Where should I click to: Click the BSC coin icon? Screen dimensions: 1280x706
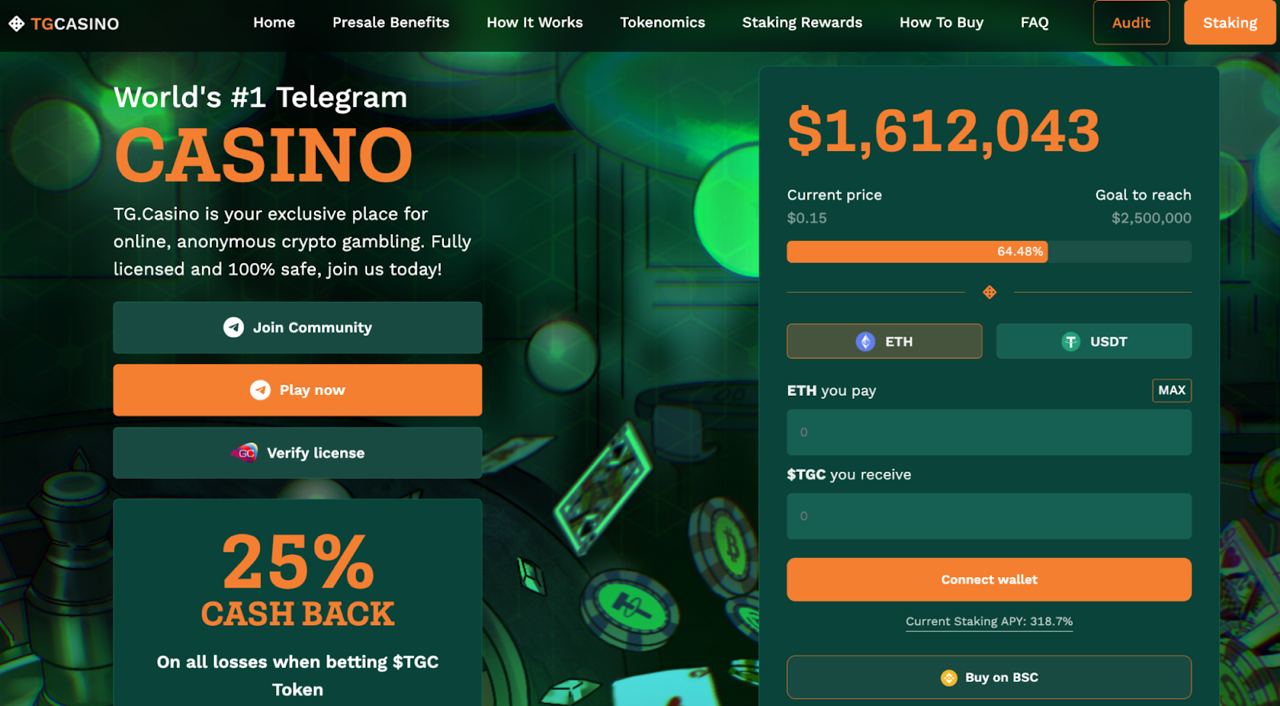[949, 677]
